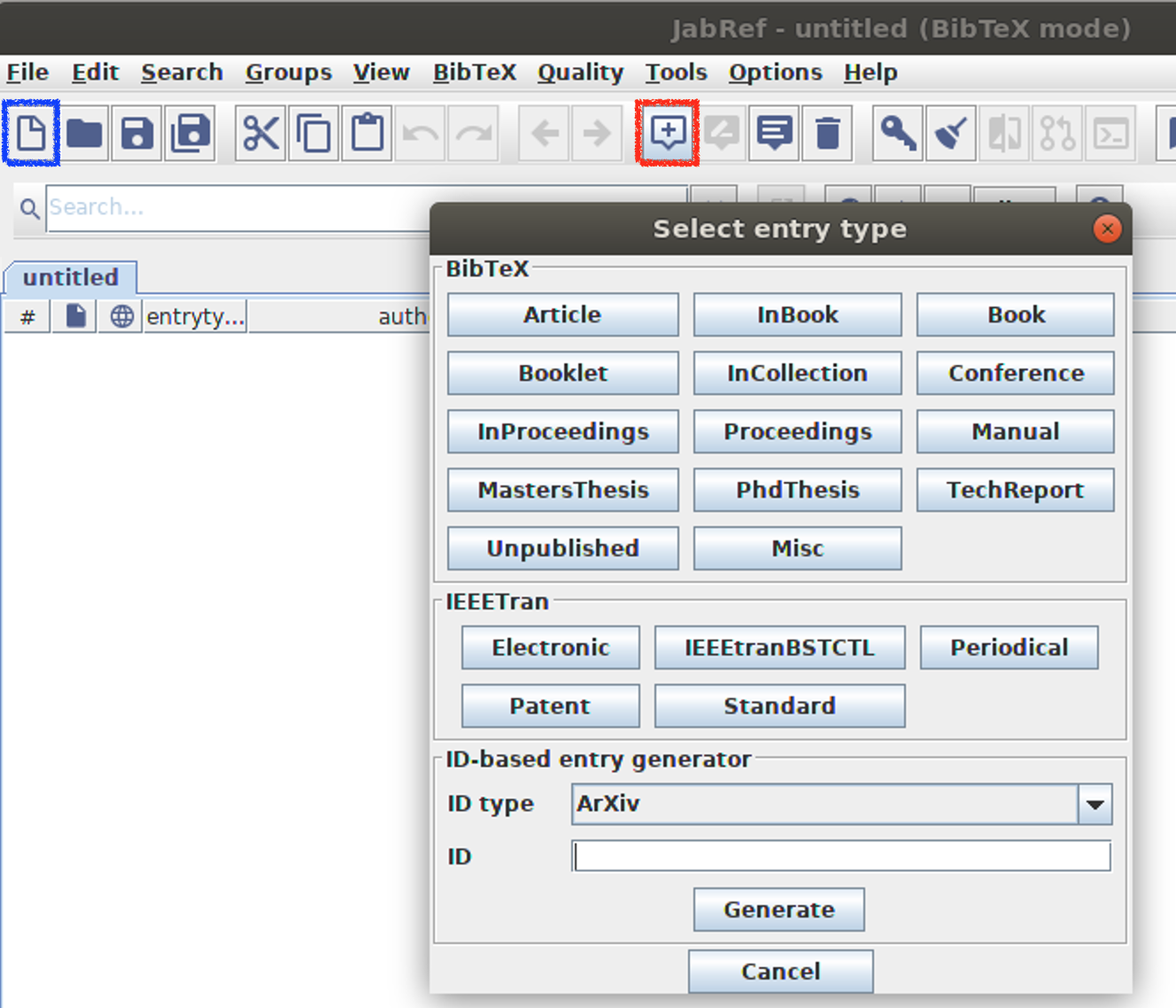1176x1008 pixels.
Task: Go back with the left arrow icon
Action: [545, 134]
